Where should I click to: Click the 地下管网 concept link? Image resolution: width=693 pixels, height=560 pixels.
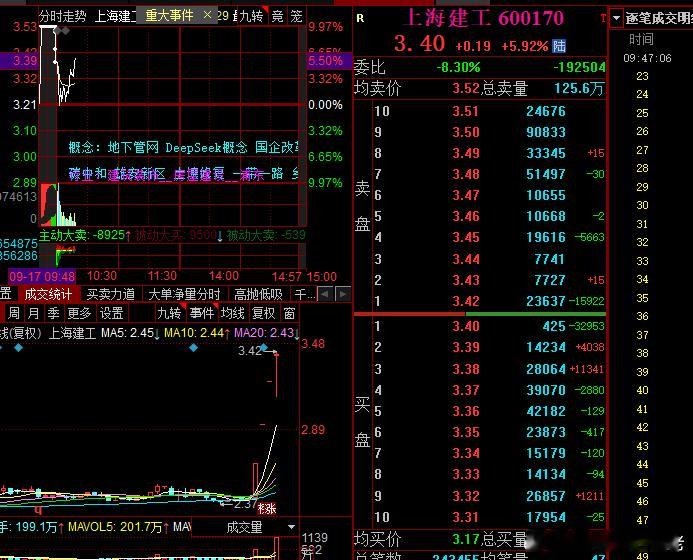133,147
